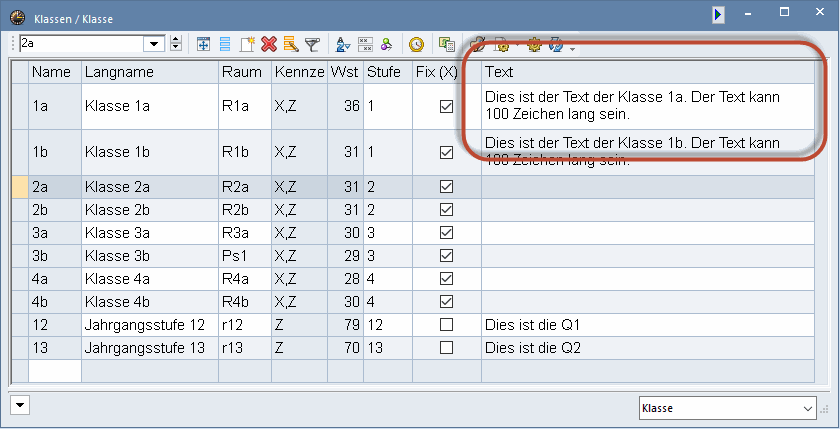Select text cell 'Dies ist die Q1'

click(648, 325)
